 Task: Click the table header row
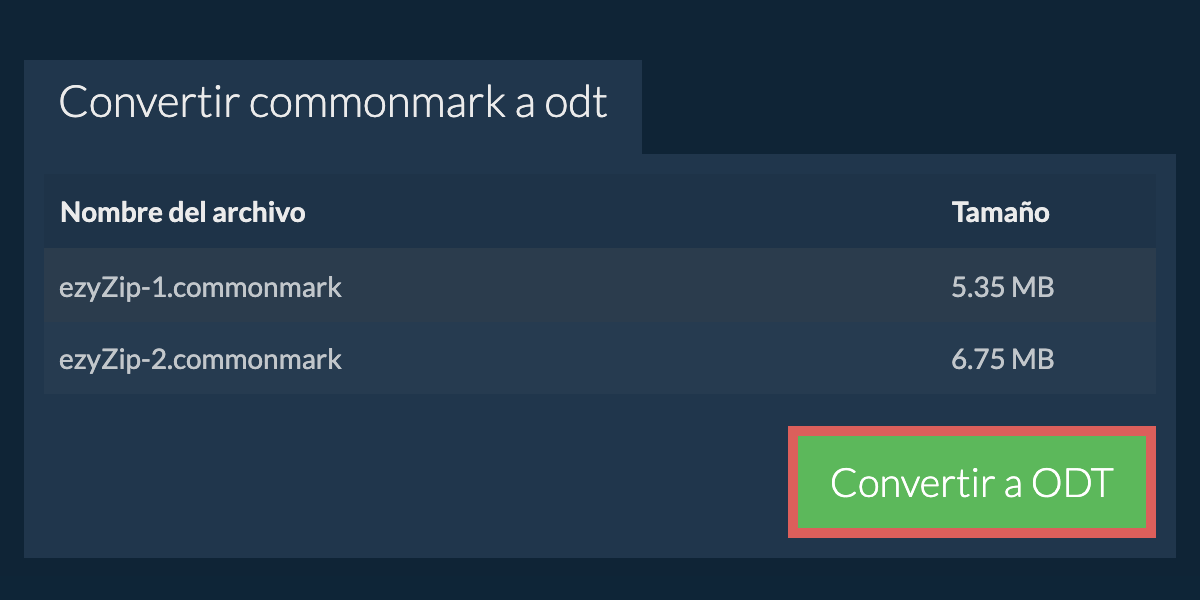(600, 212)
